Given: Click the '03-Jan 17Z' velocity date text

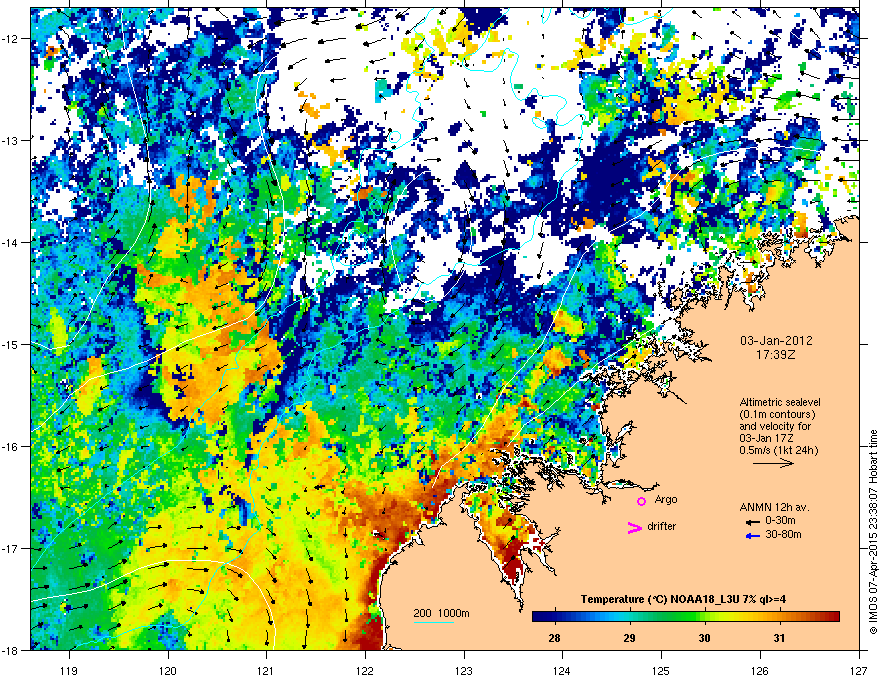Looking at the screenshot, I should click(767, 438).
